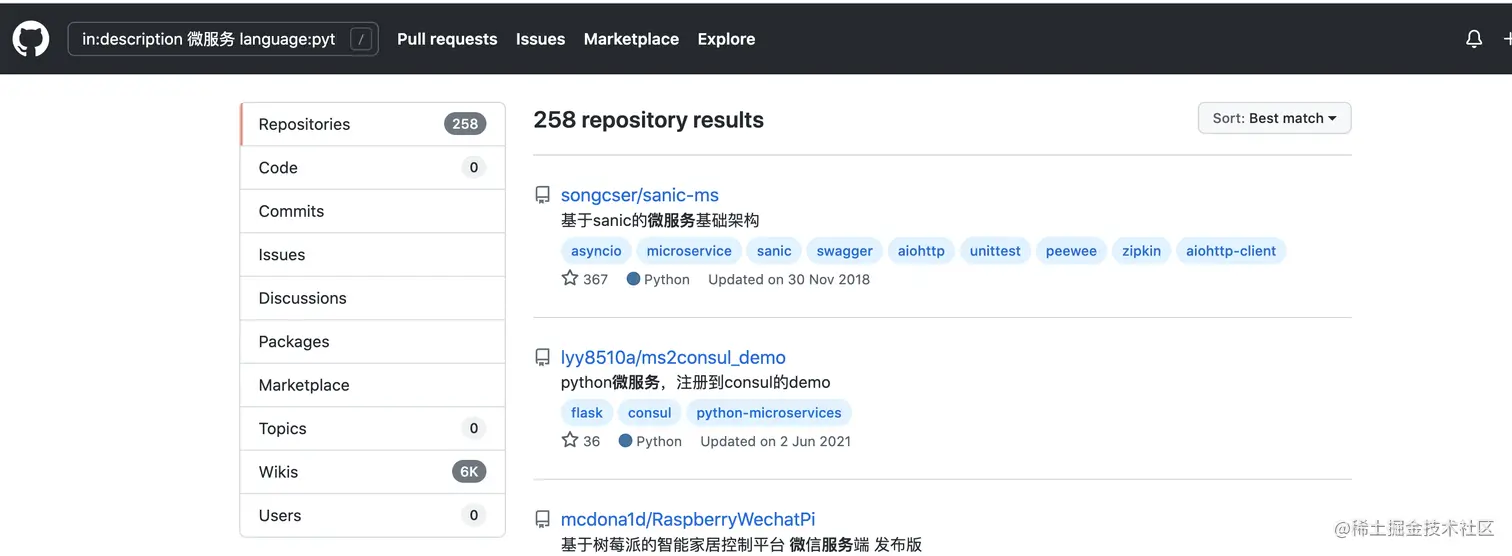This screenshot has height=556, width=1512.
Task: Open lyy8510a/ms2consul_demo repository
Action: coord(673,357)
